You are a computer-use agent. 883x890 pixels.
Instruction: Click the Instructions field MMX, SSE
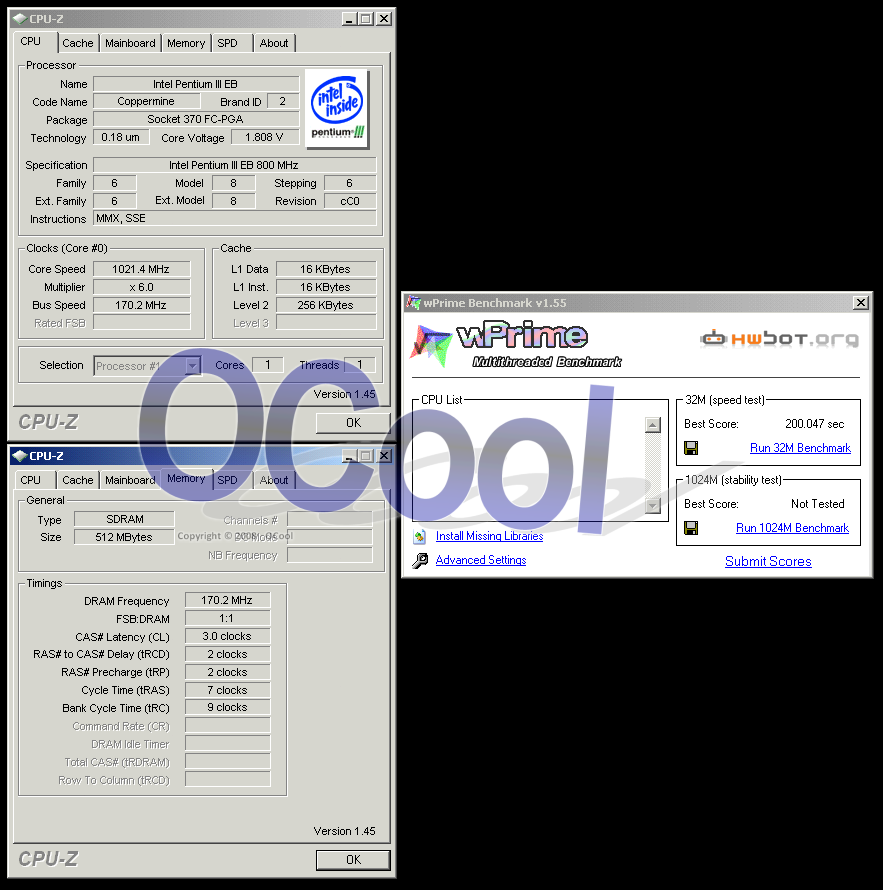pyautogui.click(x=234, y=219)
